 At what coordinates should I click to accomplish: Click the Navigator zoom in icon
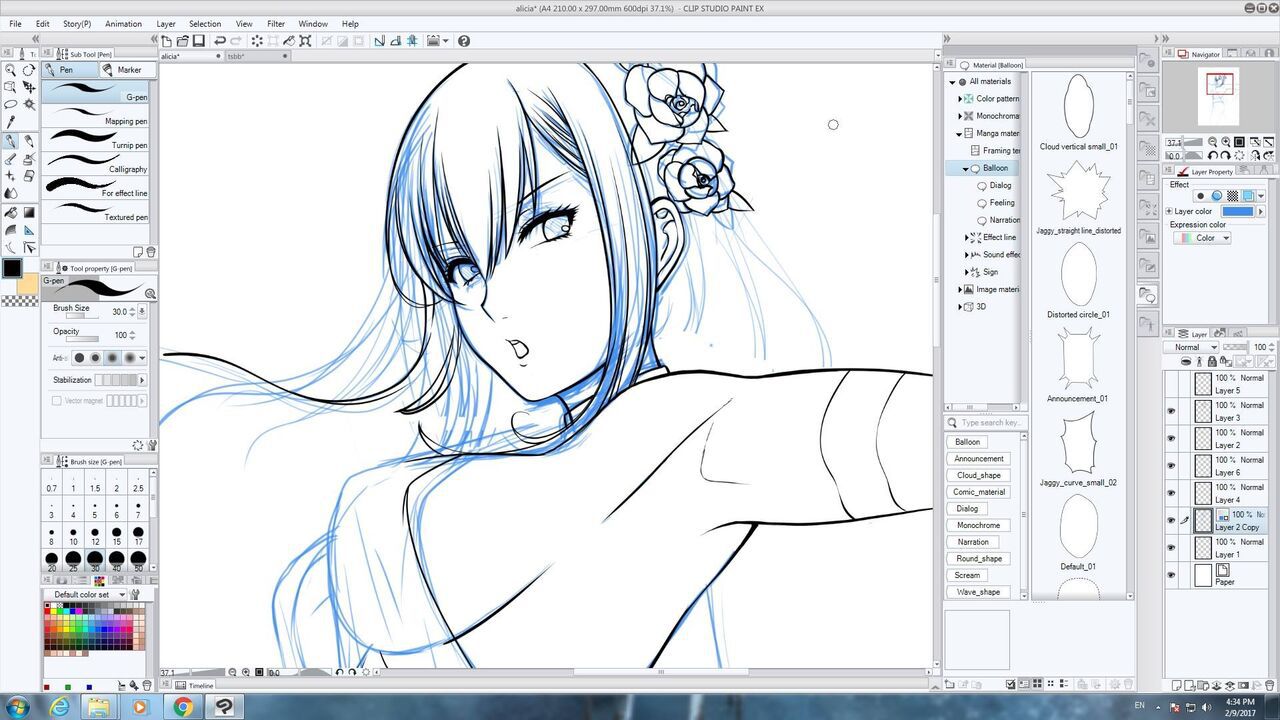[x=1226, y=142]
